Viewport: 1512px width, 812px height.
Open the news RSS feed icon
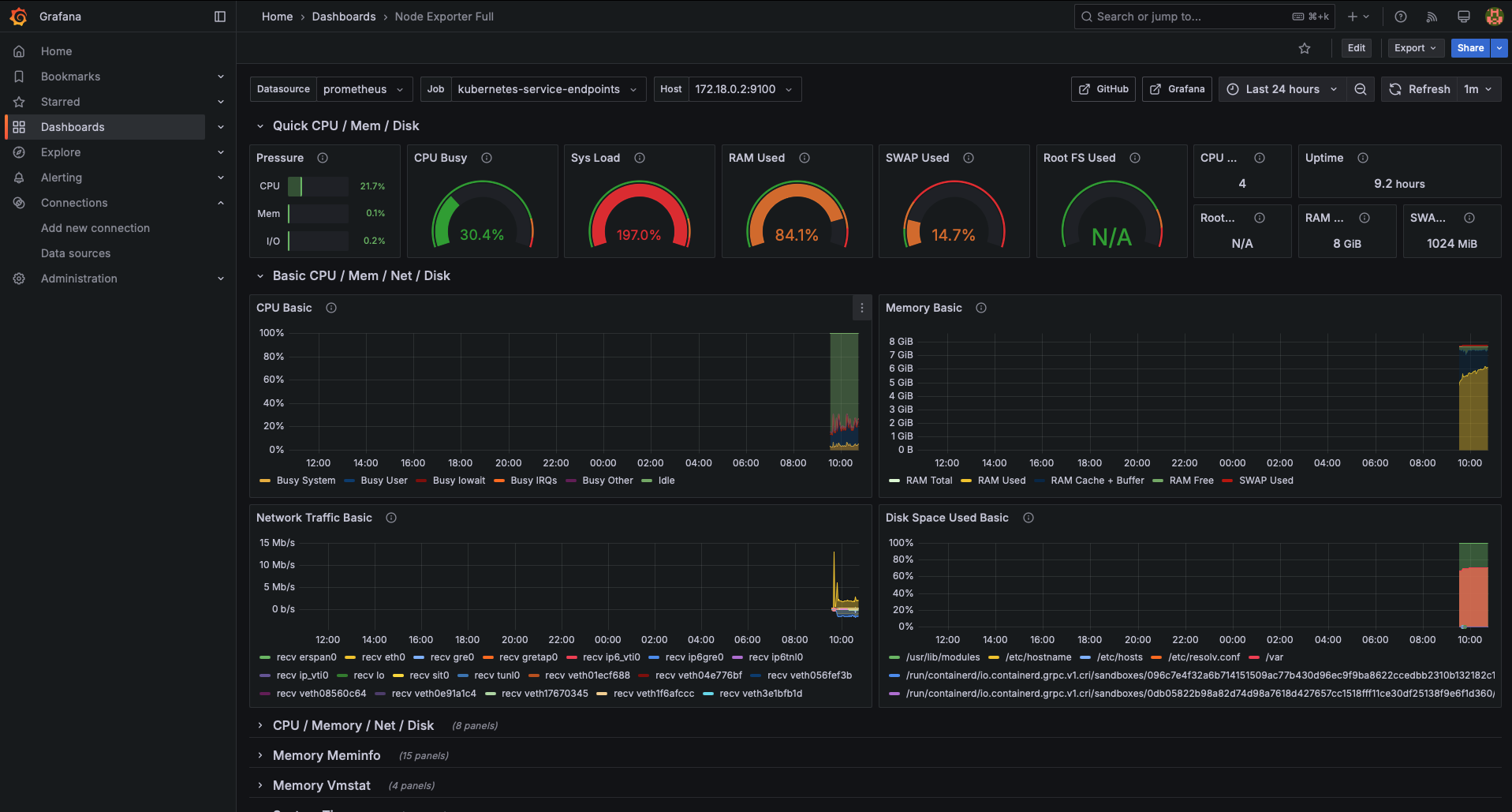(1432, 17)
